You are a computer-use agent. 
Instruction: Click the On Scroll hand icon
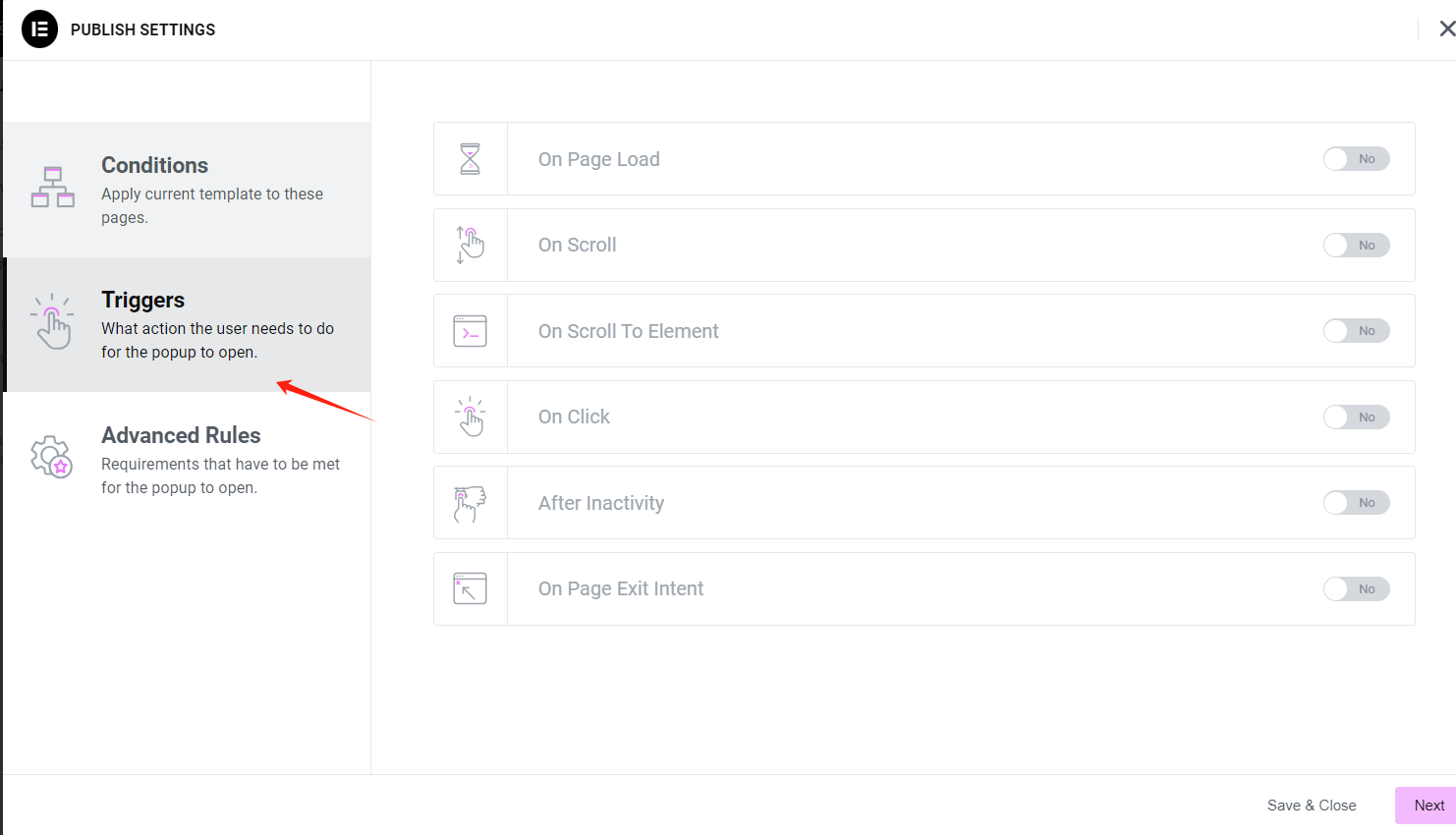tap(471, 245)
